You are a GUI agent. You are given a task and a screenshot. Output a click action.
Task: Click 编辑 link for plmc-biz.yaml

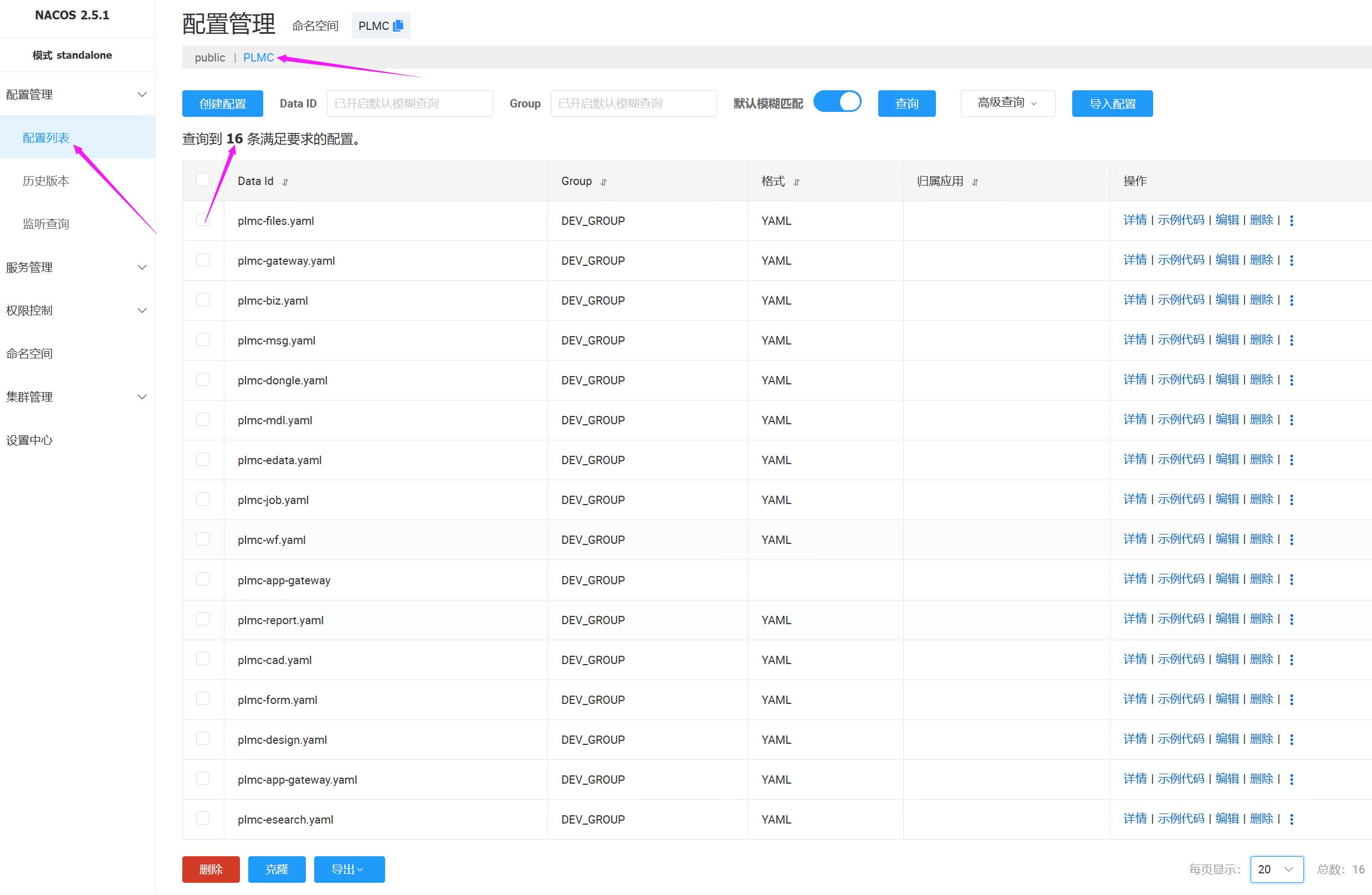tap(1227, 300)
